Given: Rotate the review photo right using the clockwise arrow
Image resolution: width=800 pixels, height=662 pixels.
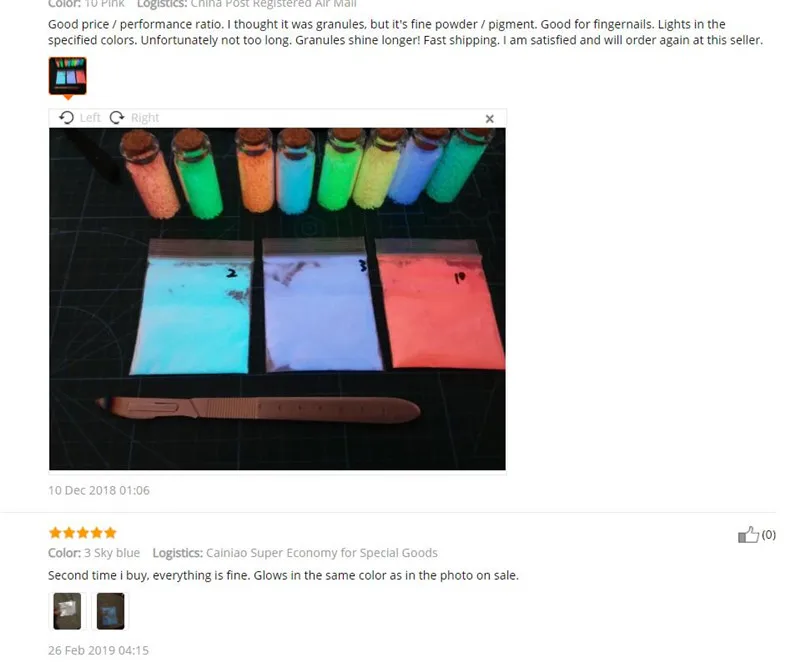Looking at the screenshot, I should (117, 118).
